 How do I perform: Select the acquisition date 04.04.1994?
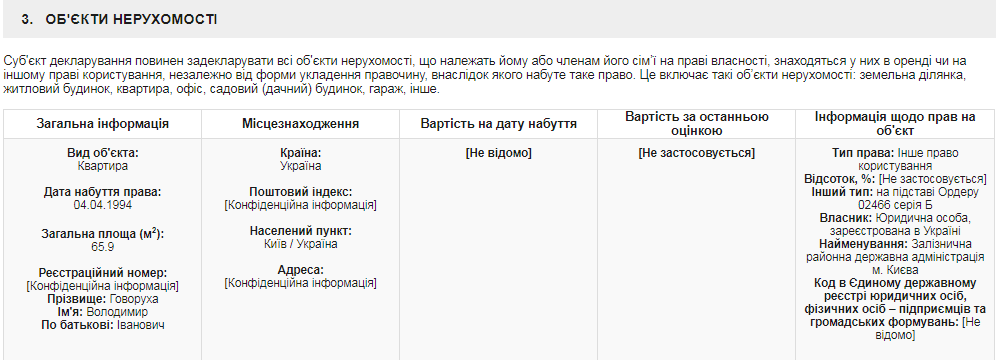click(102, 205)
